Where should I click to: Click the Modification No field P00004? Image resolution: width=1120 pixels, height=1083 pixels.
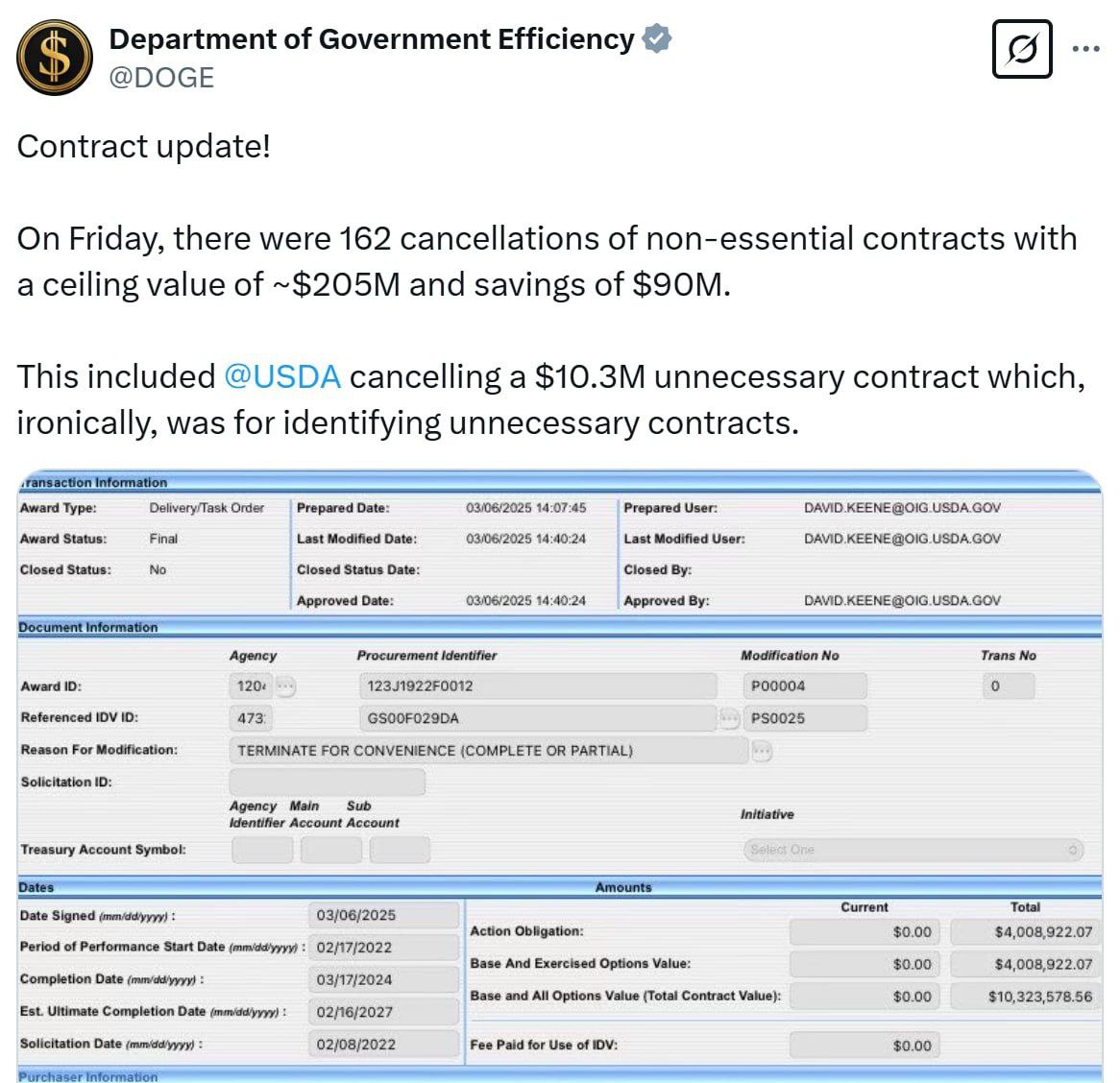tap(804, 686)
